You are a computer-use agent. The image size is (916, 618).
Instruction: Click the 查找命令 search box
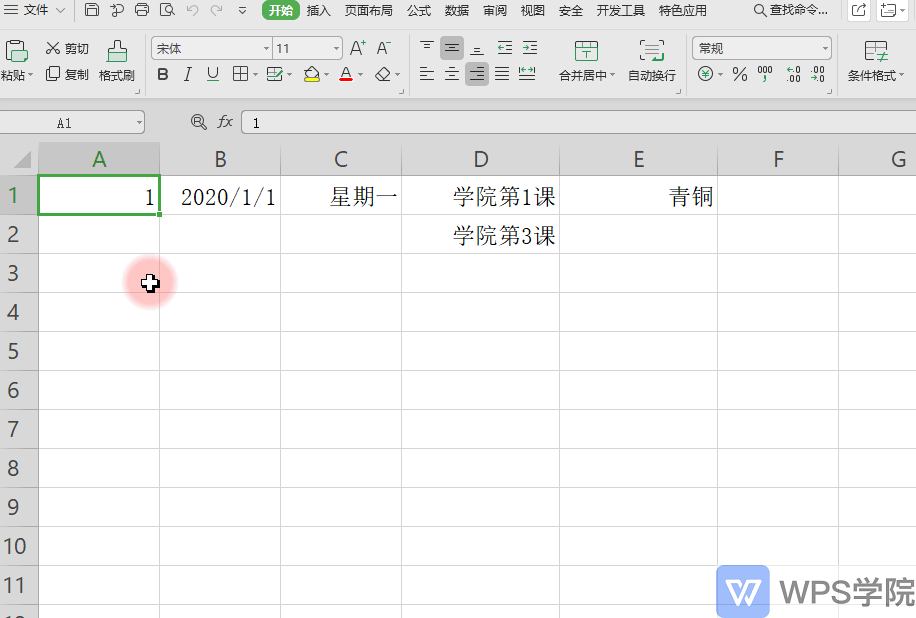click(x=791, y=10)
